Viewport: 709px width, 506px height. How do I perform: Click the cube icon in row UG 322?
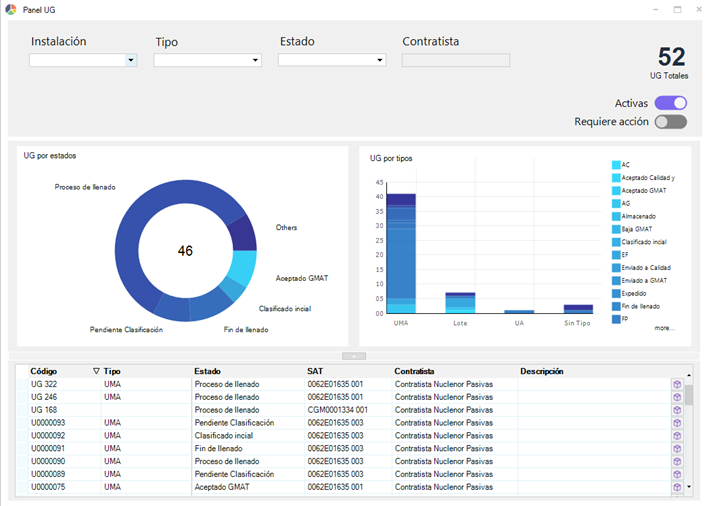(676, 384)
